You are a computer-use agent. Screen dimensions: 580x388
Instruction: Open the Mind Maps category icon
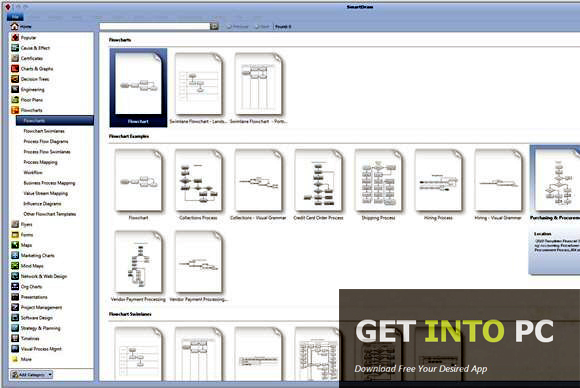(15, 266)
